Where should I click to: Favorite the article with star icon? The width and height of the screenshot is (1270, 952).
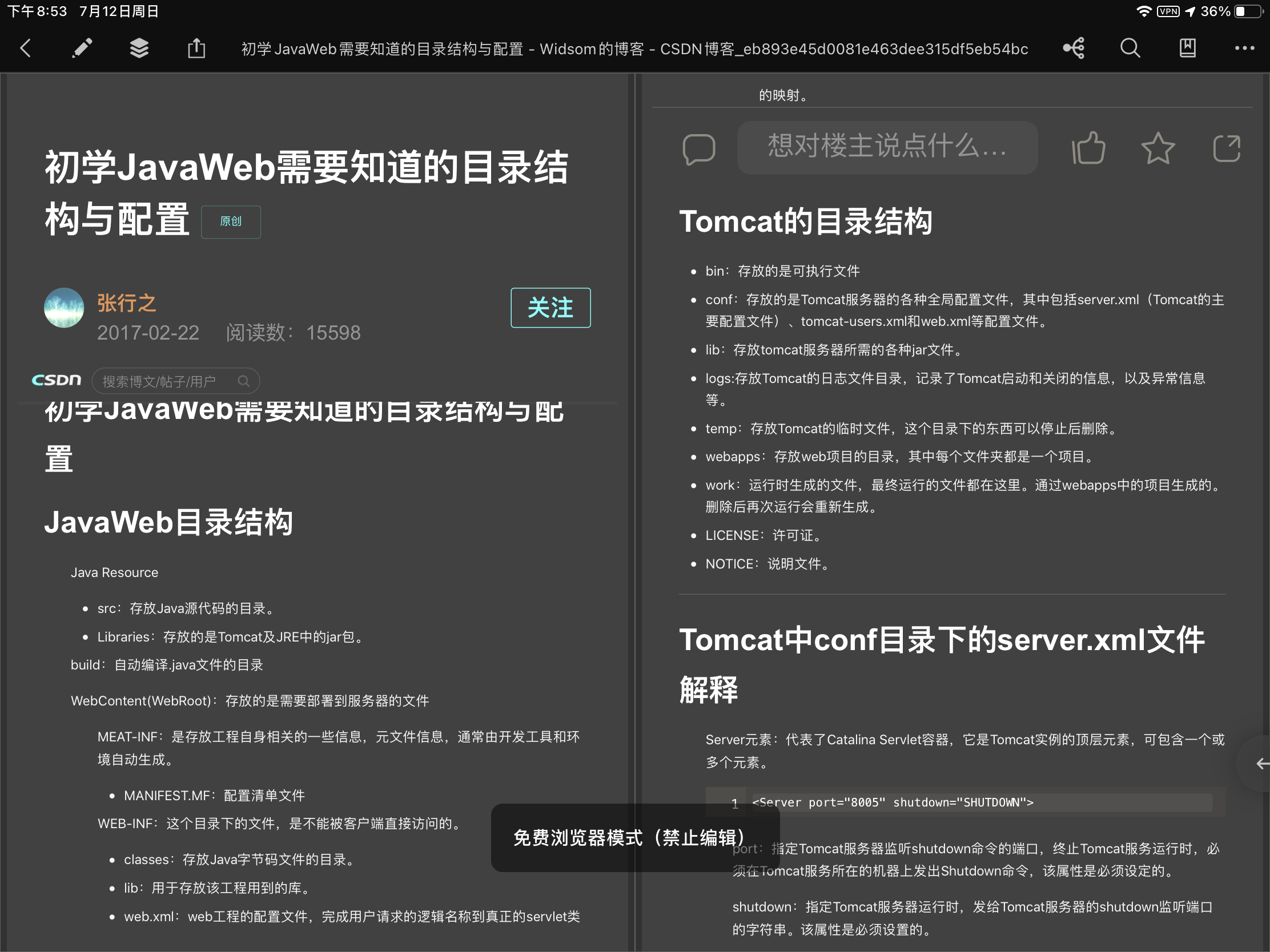point(1158,148)
